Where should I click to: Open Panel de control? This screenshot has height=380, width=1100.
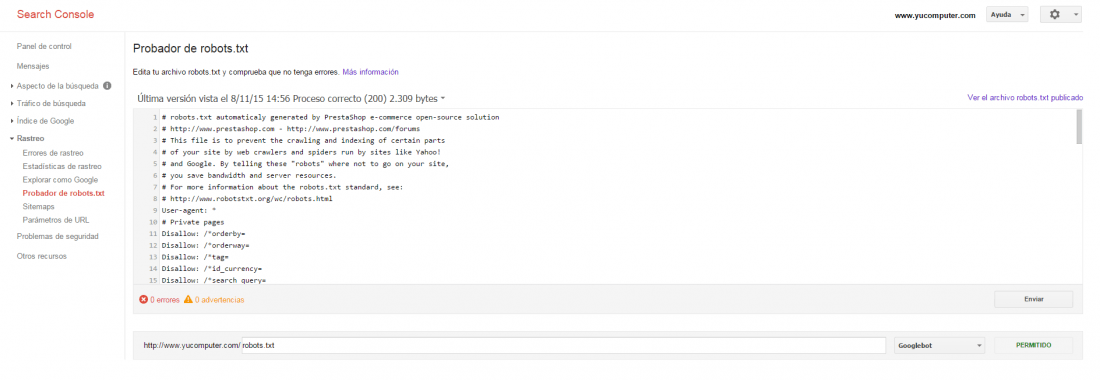click(44, 46)
